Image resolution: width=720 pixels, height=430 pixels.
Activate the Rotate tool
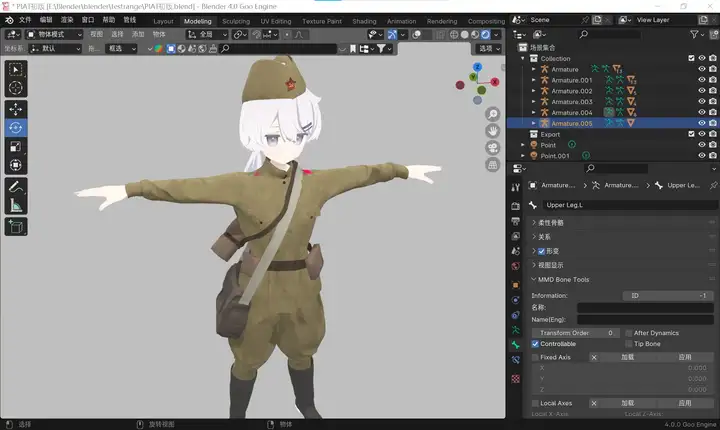coord(17,127)
